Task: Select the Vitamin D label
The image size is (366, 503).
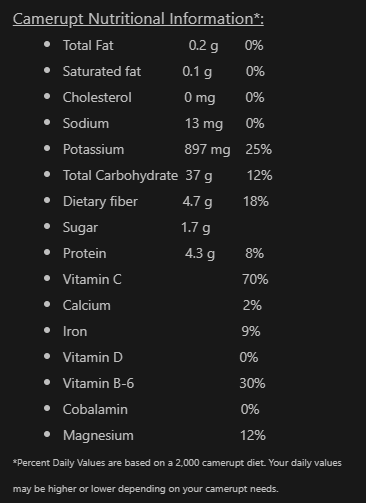Action: [93, 357]
